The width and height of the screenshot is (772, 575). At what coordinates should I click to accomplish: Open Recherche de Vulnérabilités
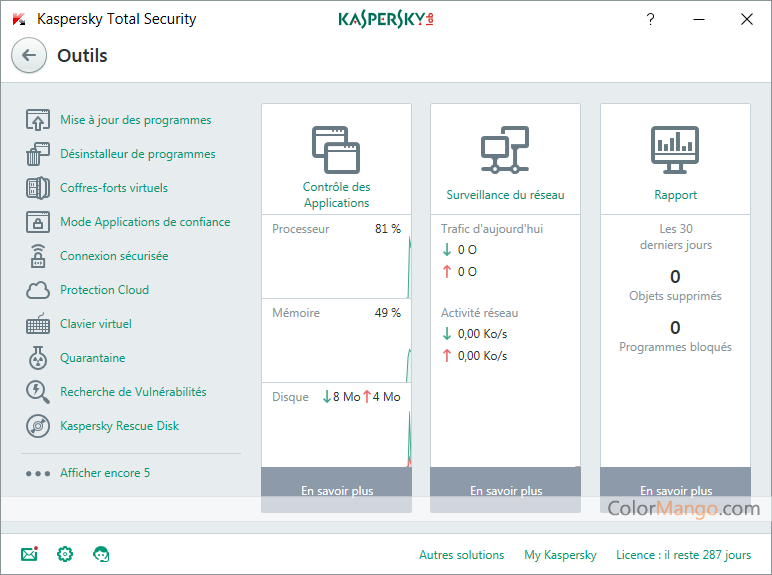[133, 391]
